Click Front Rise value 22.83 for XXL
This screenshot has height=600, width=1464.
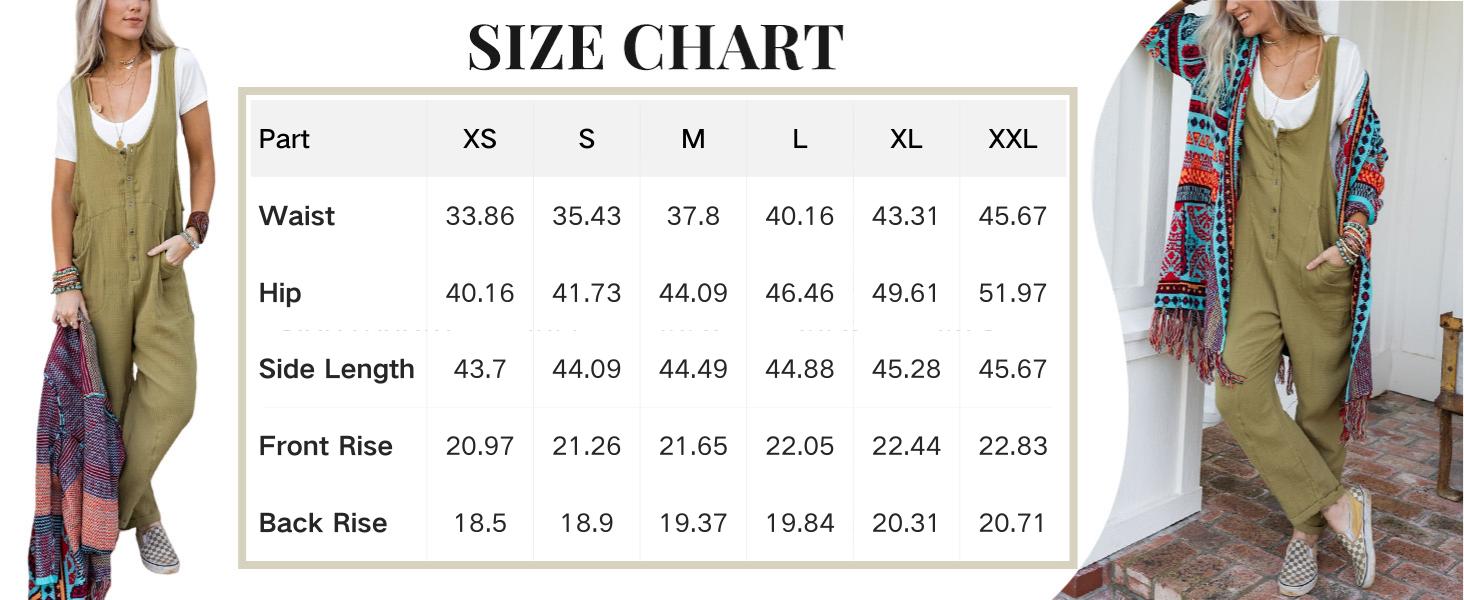tap(1013, 446)
